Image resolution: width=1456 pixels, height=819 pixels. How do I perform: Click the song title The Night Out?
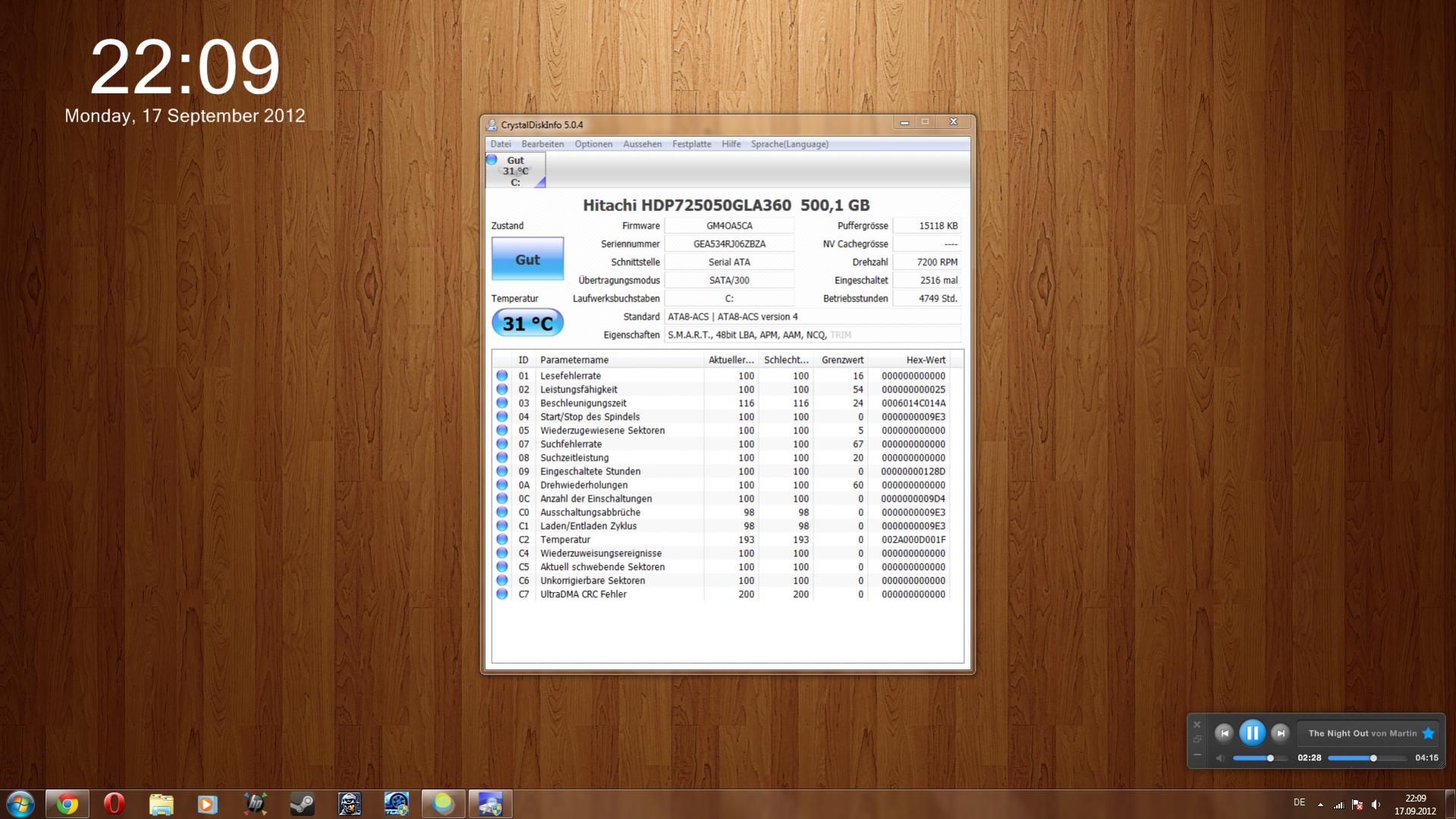coord(1338,733)
